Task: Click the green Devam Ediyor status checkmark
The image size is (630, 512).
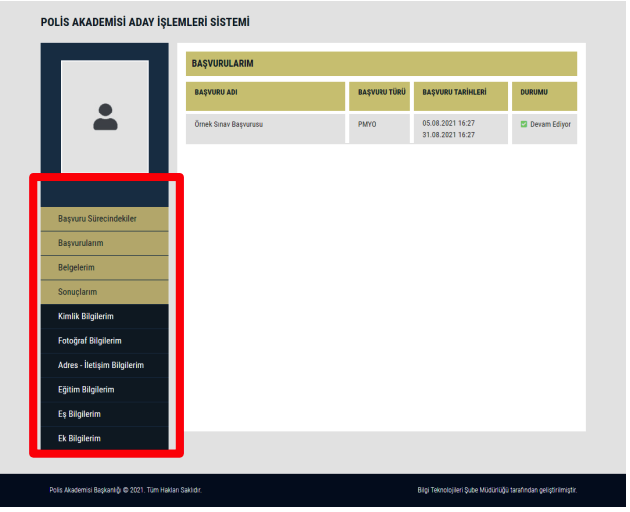Action: point(523,124)
